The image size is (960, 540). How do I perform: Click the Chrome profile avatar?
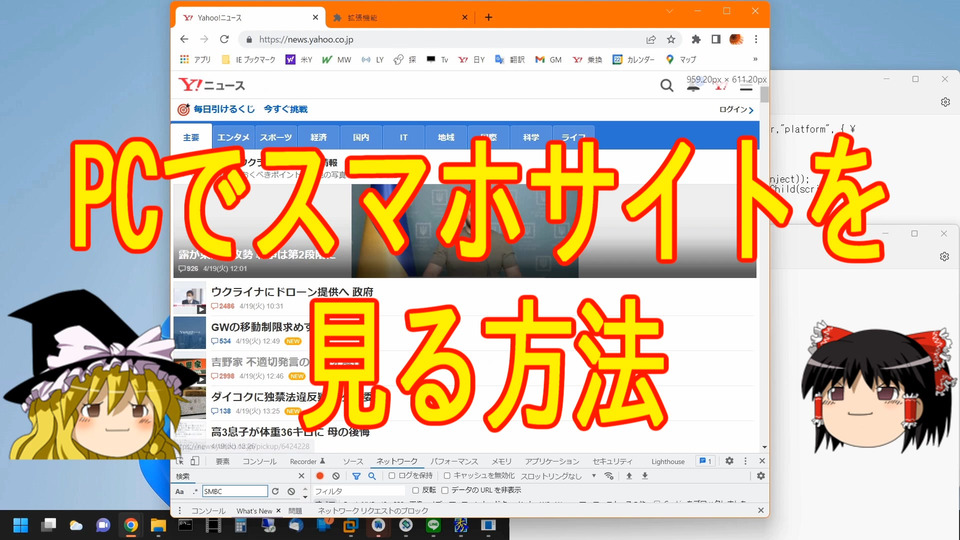736,39
